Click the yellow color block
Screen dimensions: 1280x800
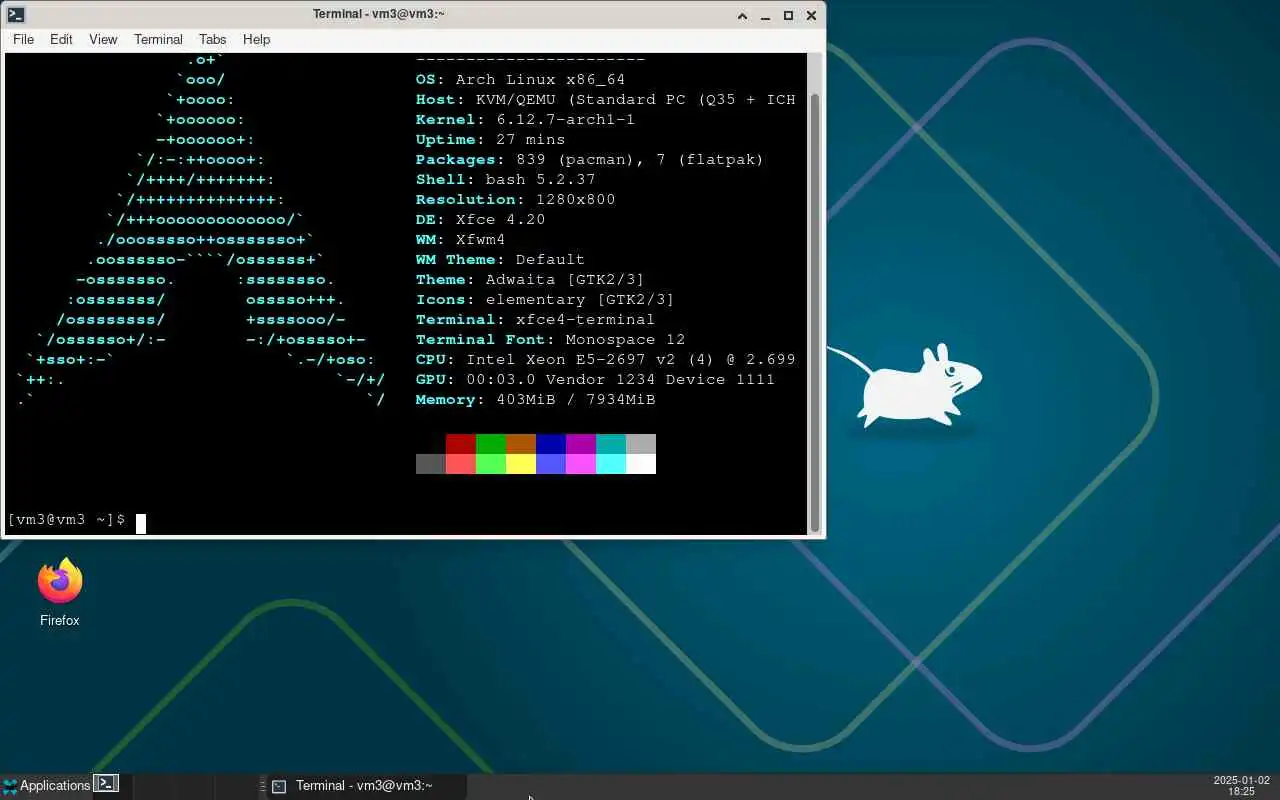[521, 464]
